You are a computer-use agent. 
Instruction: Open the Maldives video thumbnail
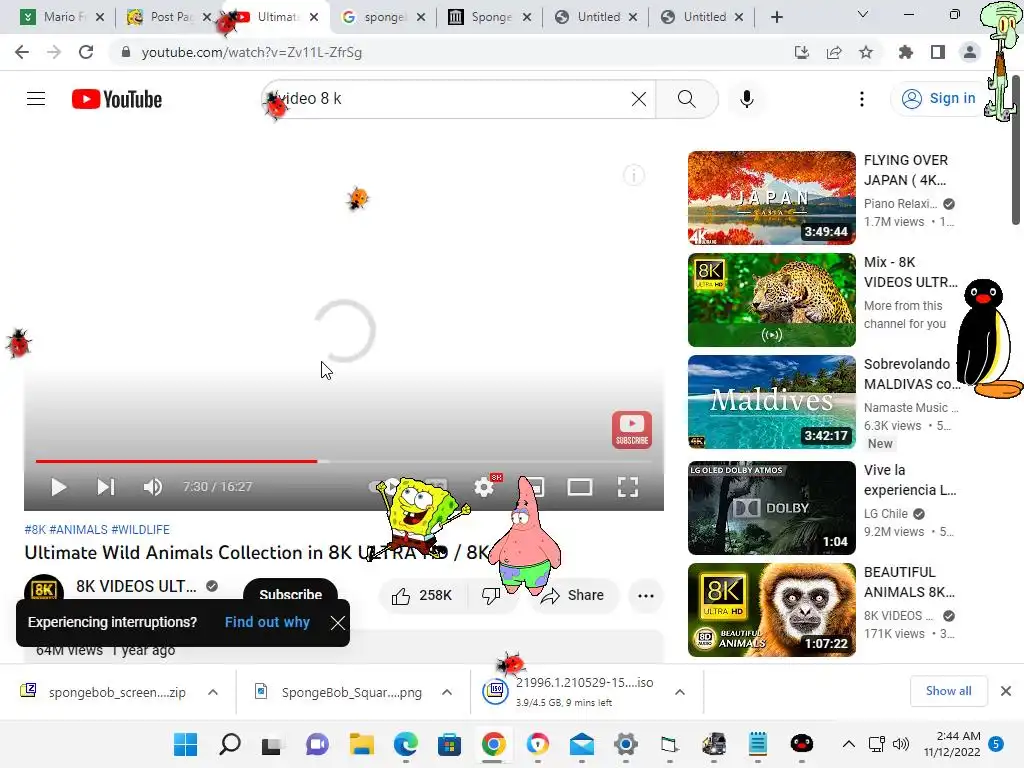click(771, 402)
